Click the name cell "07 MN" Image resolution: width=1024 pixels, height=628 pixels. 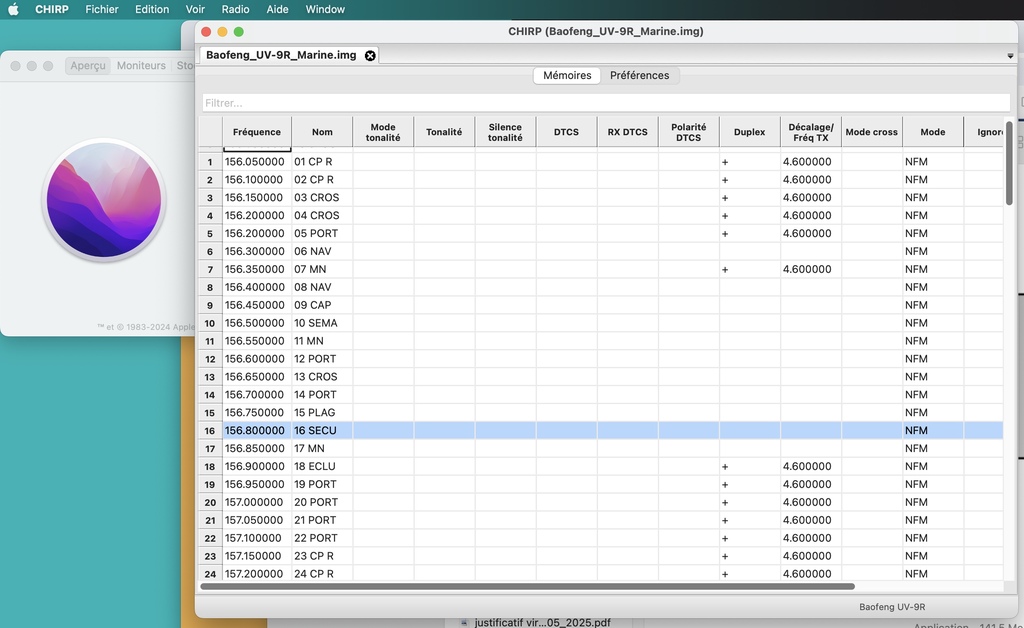(322, 270)
